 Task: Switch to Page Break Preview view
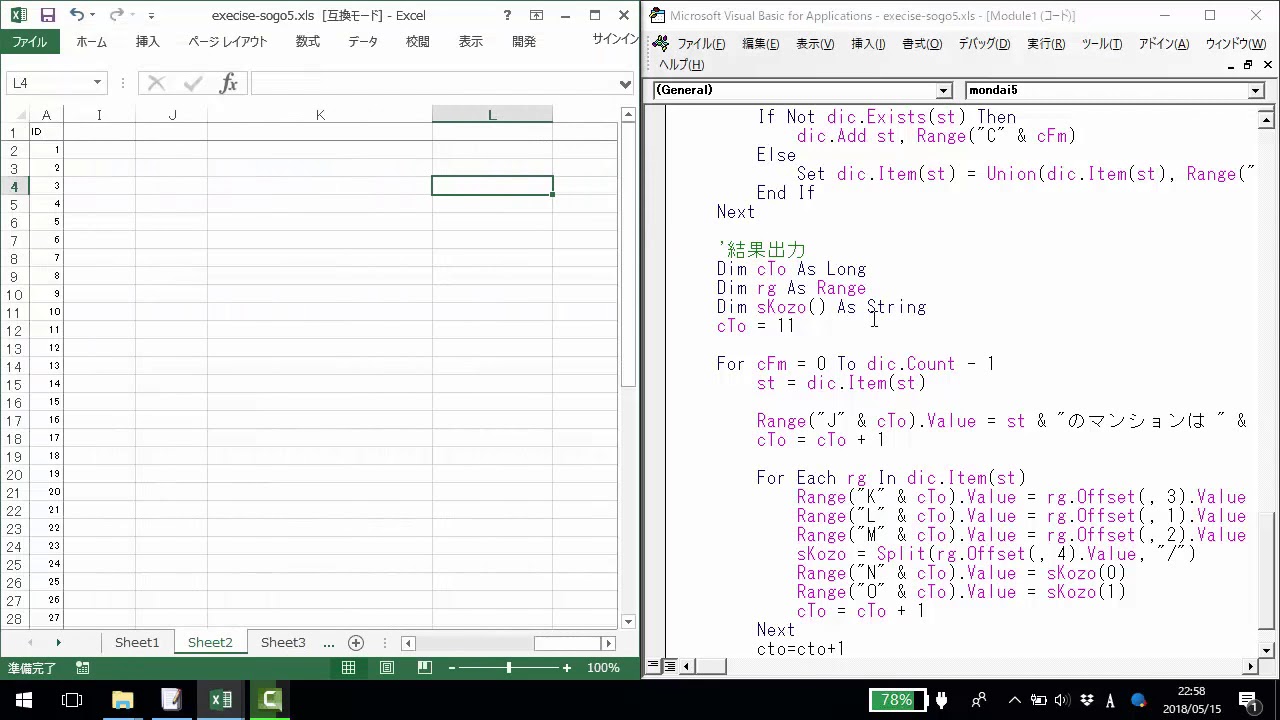[425, 668]
